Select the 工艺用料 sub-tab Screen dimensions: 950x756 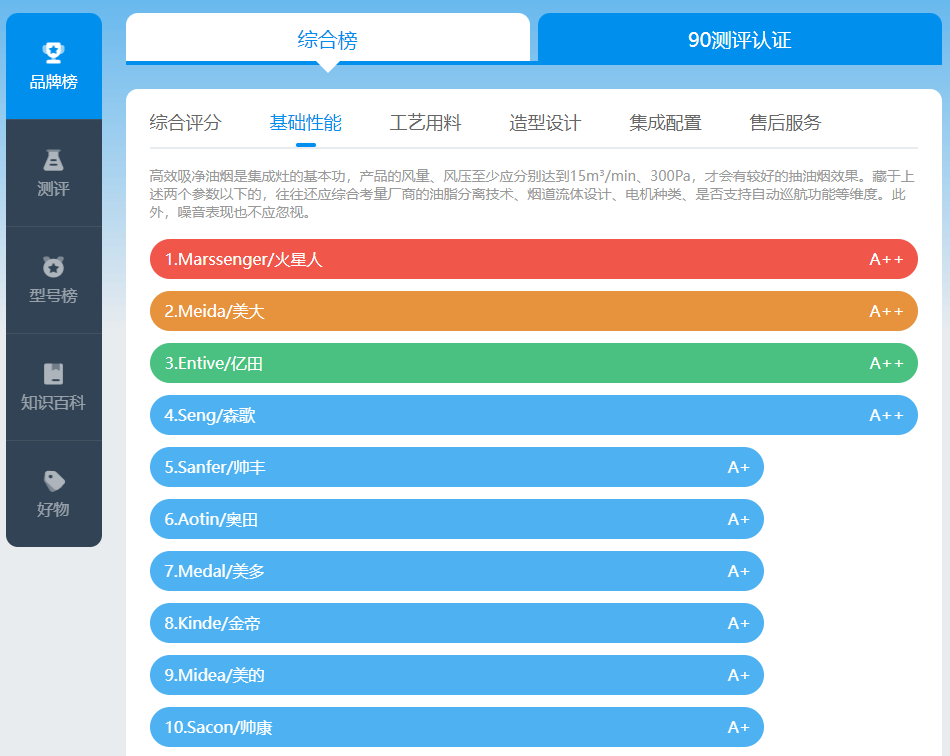425,122
